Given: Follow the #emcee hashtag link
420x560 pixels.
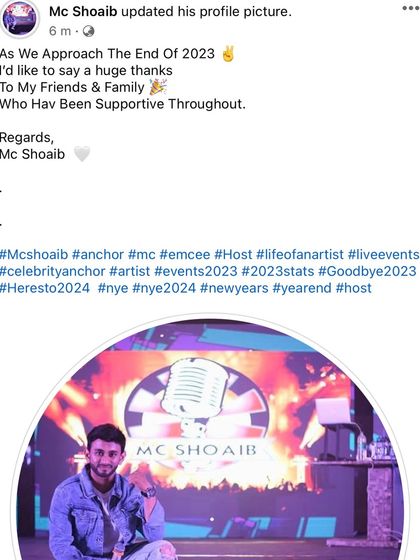Looking at the screenshot, I should click(185, 255).
